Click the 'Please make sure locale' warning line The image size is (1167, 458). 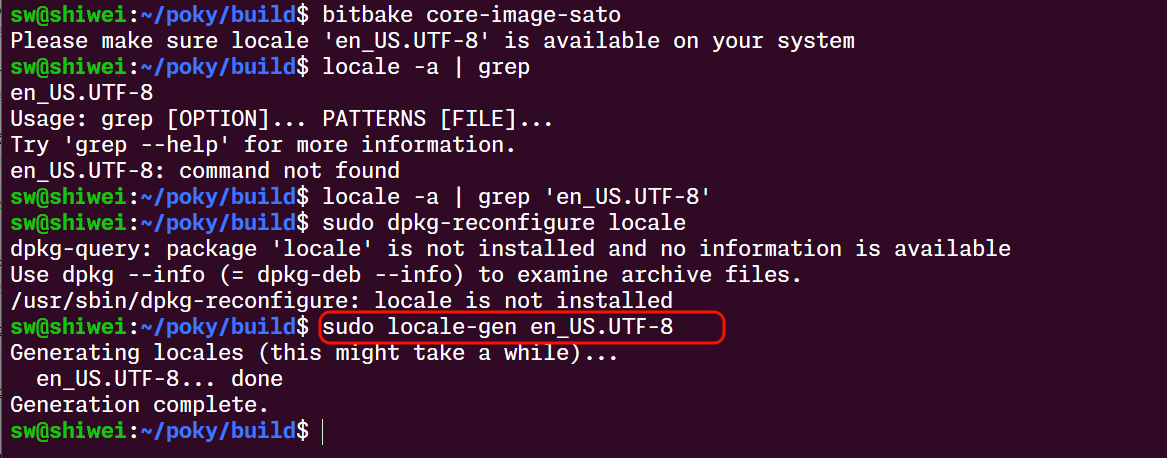click(432, 41)
